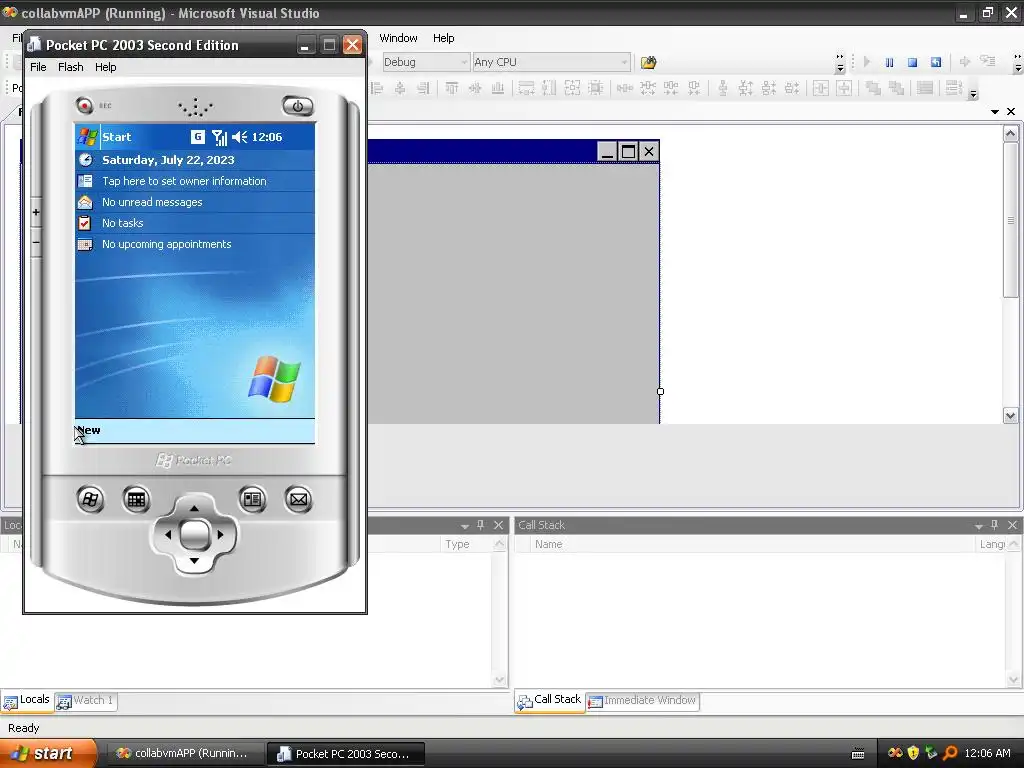
Task: Tap the record button on the emulator
Action: [84, 105]
